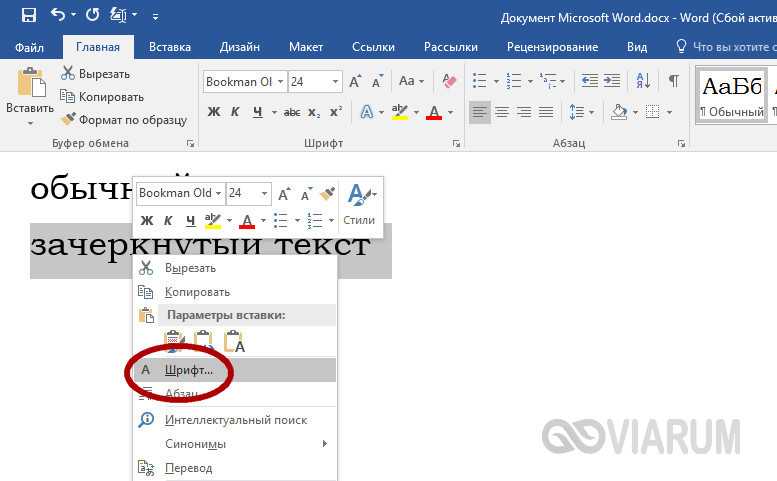Switch to the Рассылки tab
Image resolution: width=777 pixels, height=481 pixels.
coord(450,47)
